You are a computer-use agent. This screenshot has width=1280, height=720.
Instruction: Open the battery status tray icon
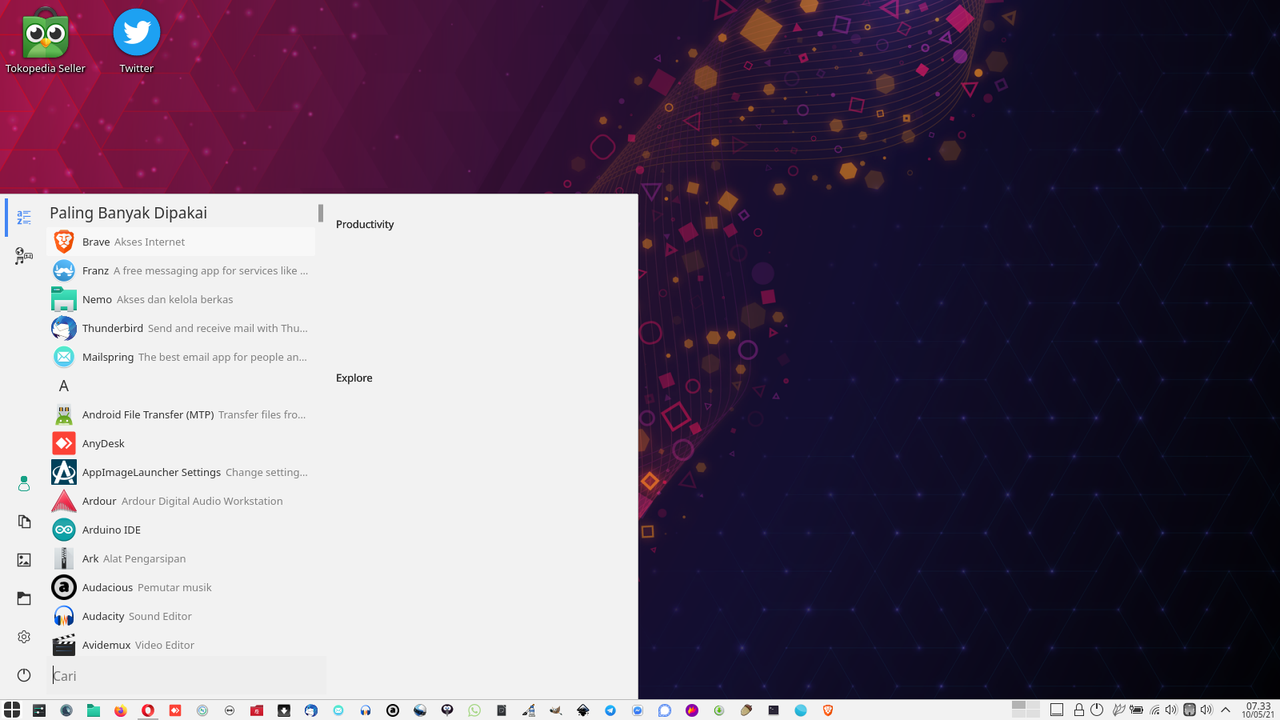pyautogui.click(x=1136, y=710)
